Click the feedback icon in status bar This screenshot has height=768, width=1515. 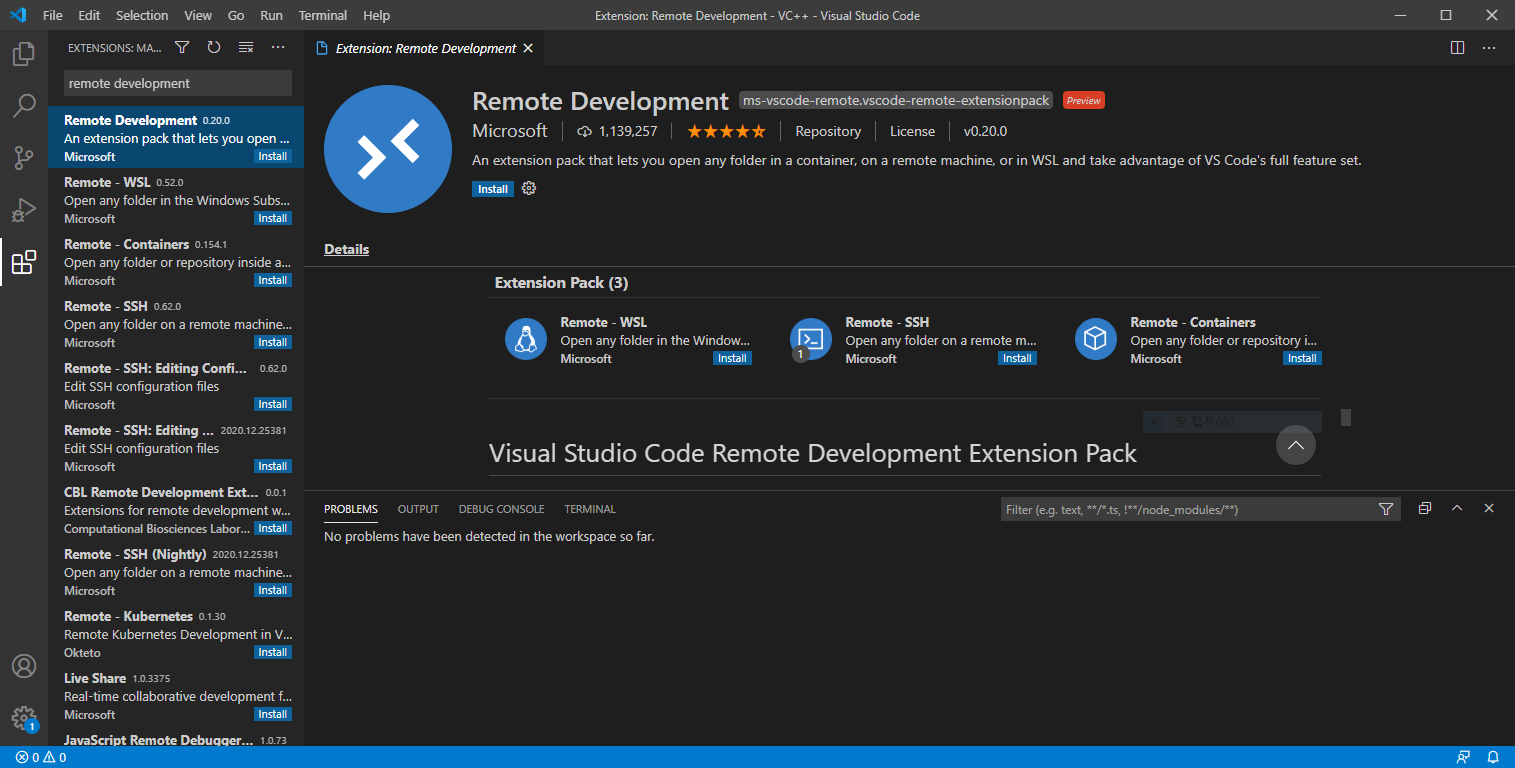coord(1464,757)
